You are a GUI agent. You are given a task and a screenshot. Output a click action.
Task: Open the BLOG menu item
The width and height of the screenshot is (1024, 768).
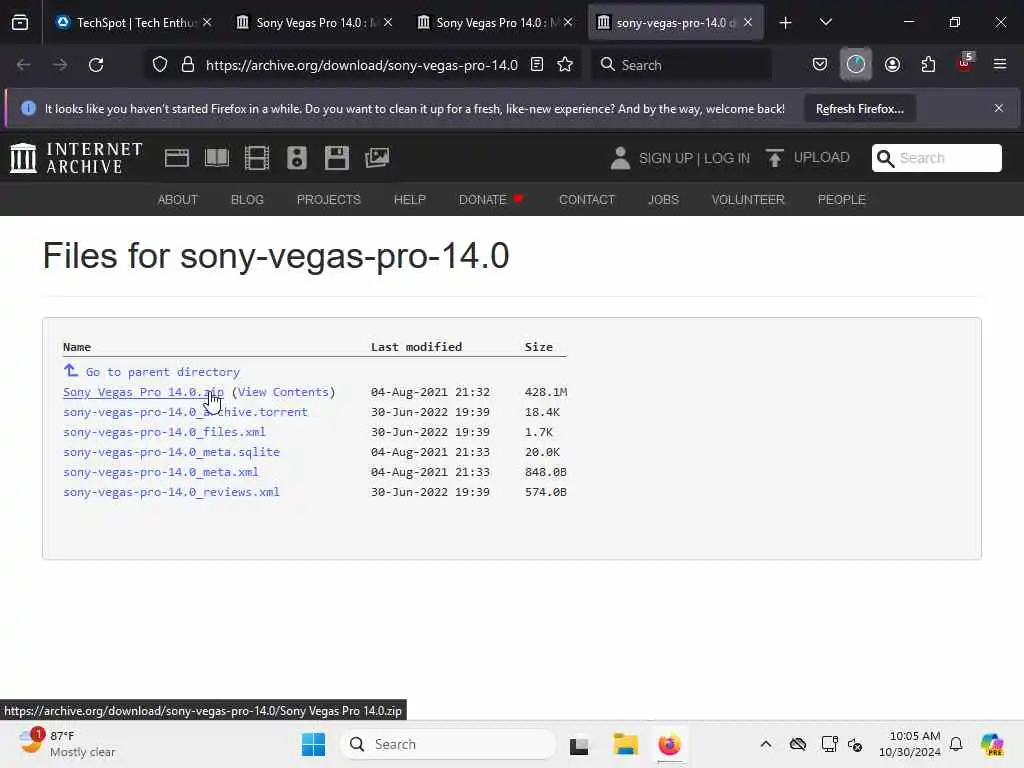click(247, 200)
